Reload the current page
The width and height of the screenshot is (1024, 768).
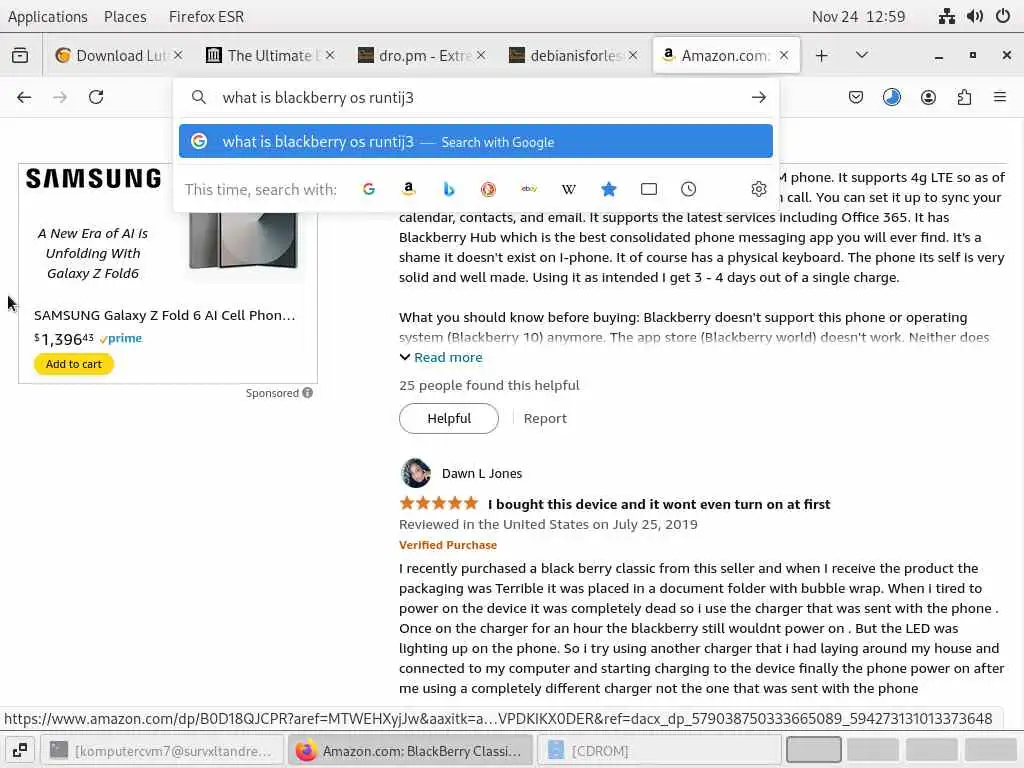click(x=96, y=97)
